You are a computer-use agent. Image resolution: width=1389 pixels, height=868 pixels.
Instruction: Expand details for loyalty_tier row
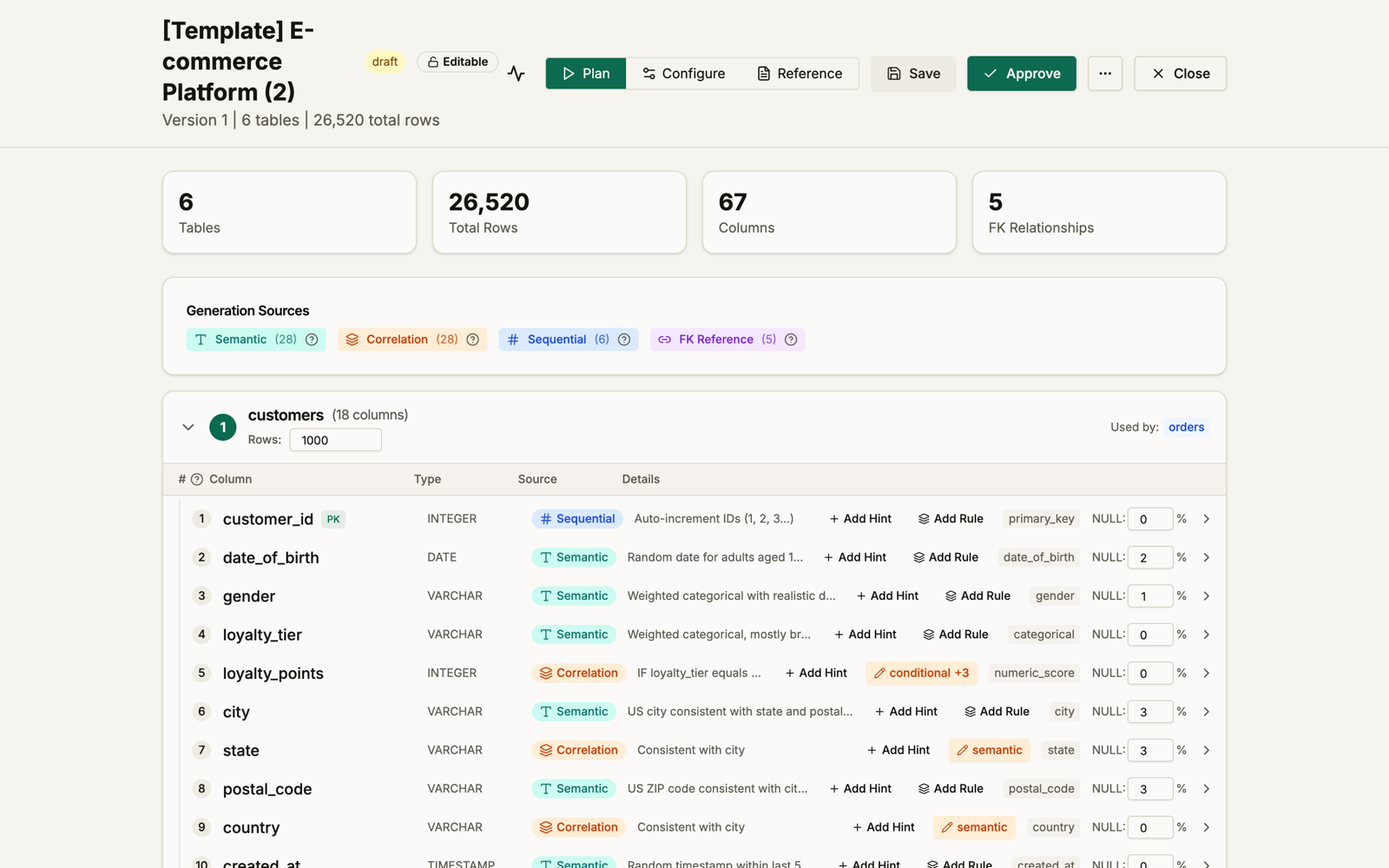pos(1207,635)
